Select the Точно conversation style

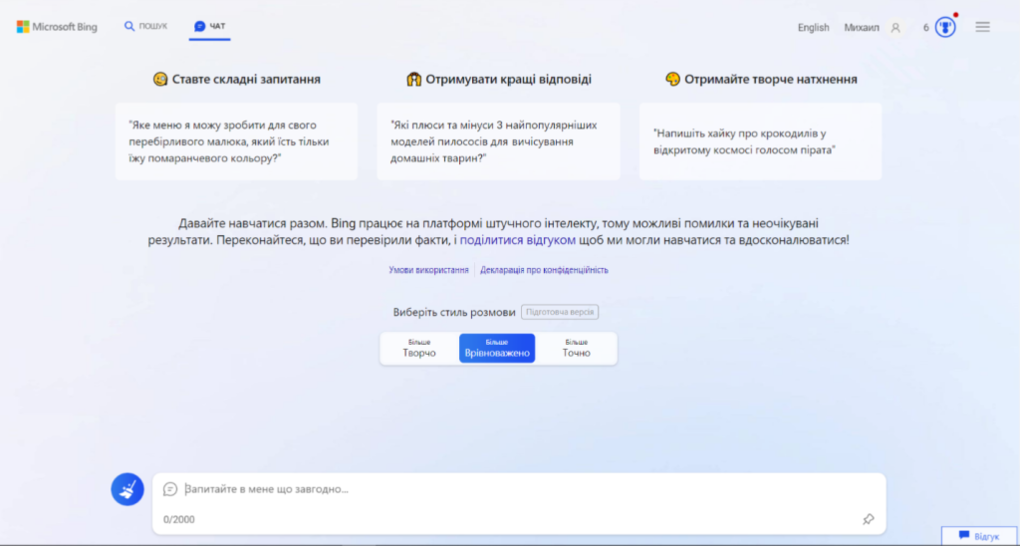click(x=576, y=348)
